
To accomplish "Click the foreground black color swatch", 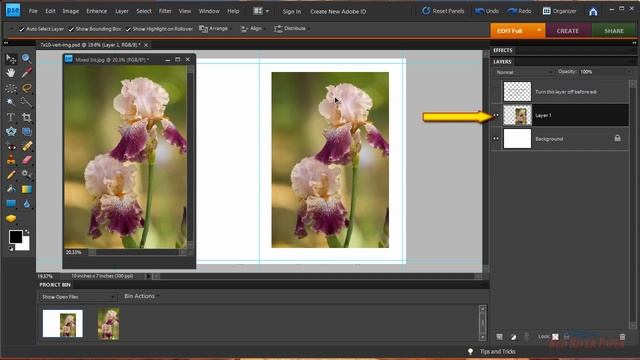I will click(x=16, y=236).
